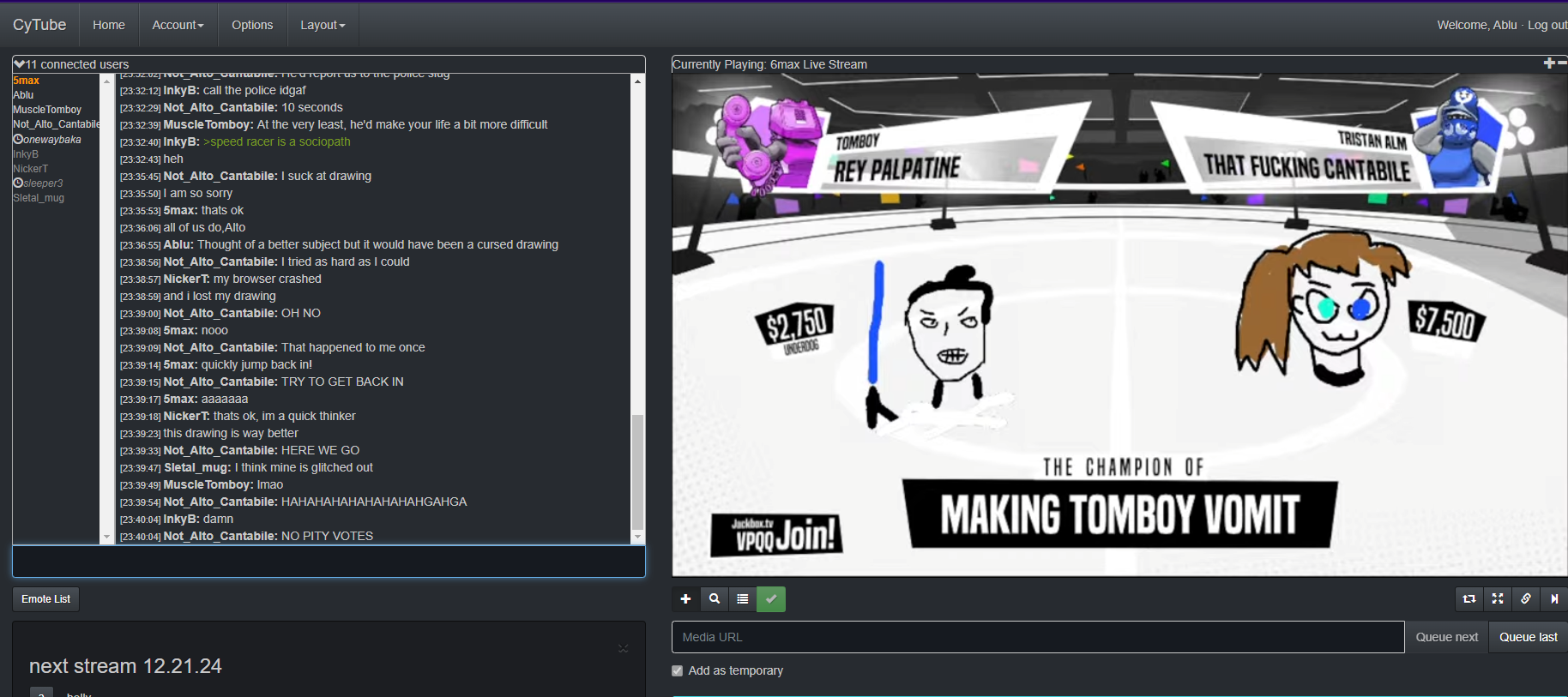The image size is (1568, 697).
Task: Click the chat scrollbar thumb
Action: (637, 472)
